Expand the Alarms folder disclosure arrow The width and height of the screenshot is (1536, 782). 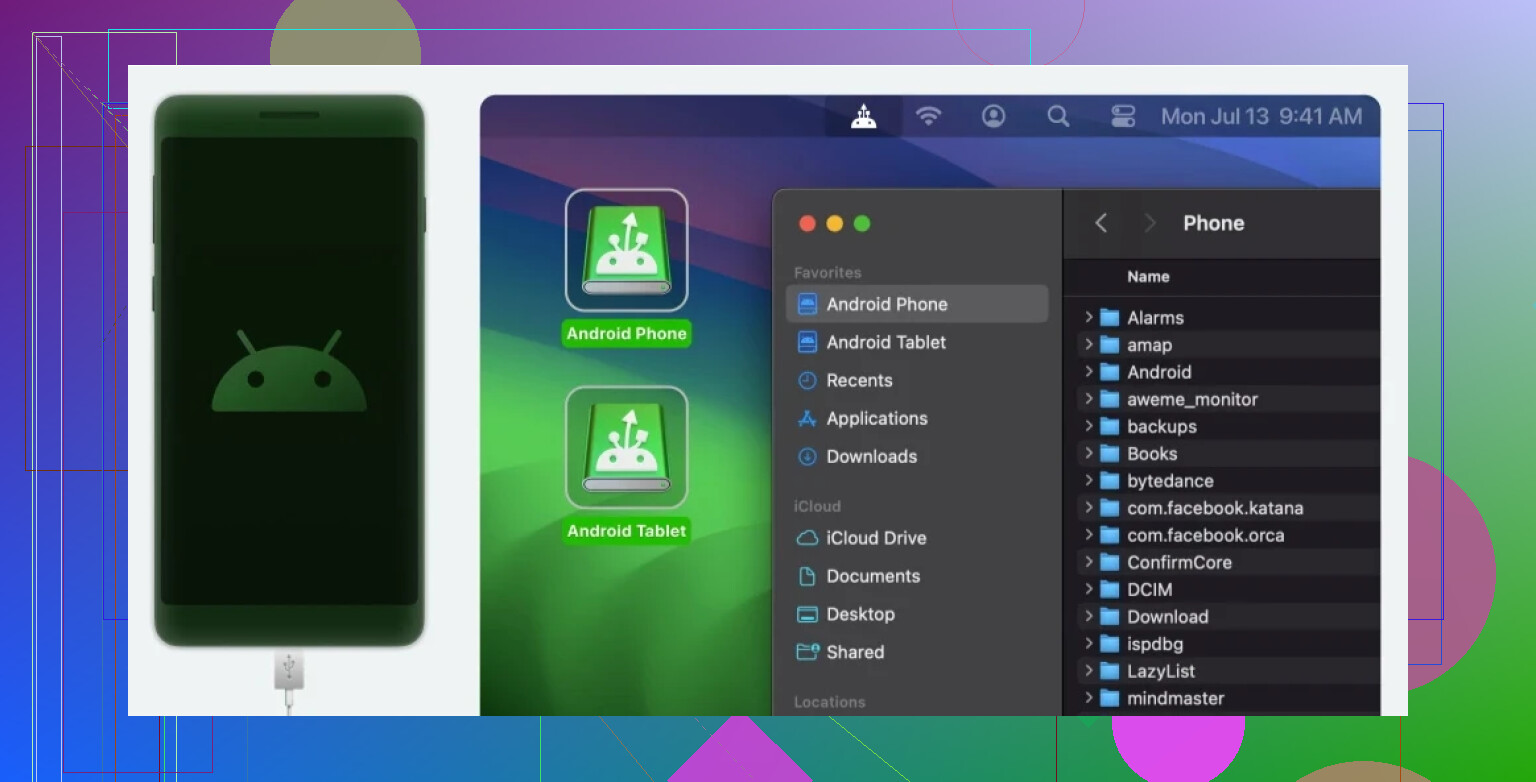(1088, 317)
